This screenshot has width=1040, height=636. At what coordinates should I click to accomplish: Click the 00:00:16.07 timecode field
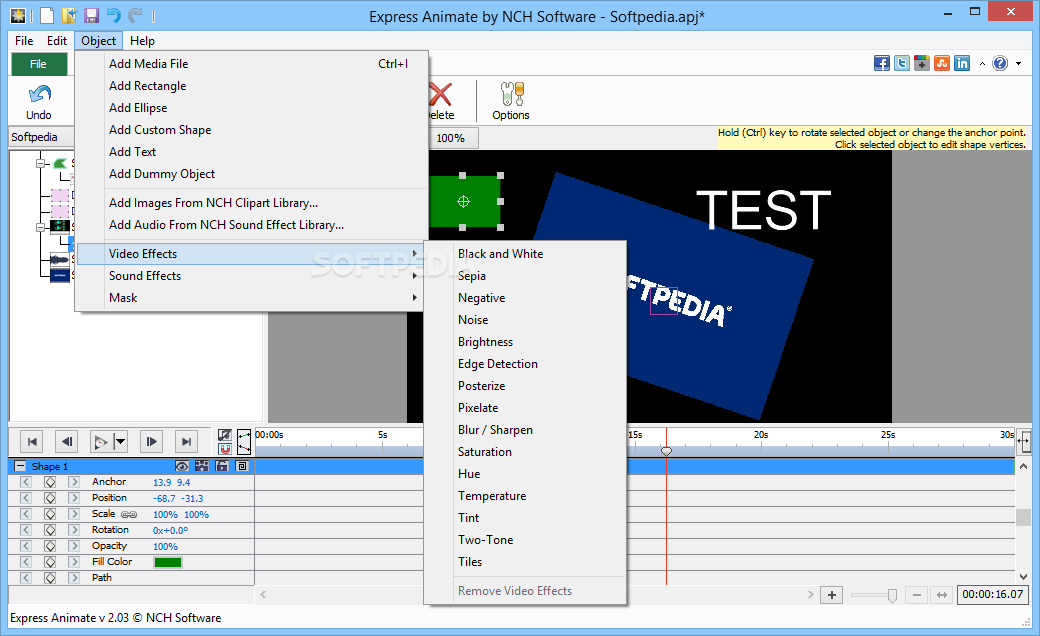992,594
